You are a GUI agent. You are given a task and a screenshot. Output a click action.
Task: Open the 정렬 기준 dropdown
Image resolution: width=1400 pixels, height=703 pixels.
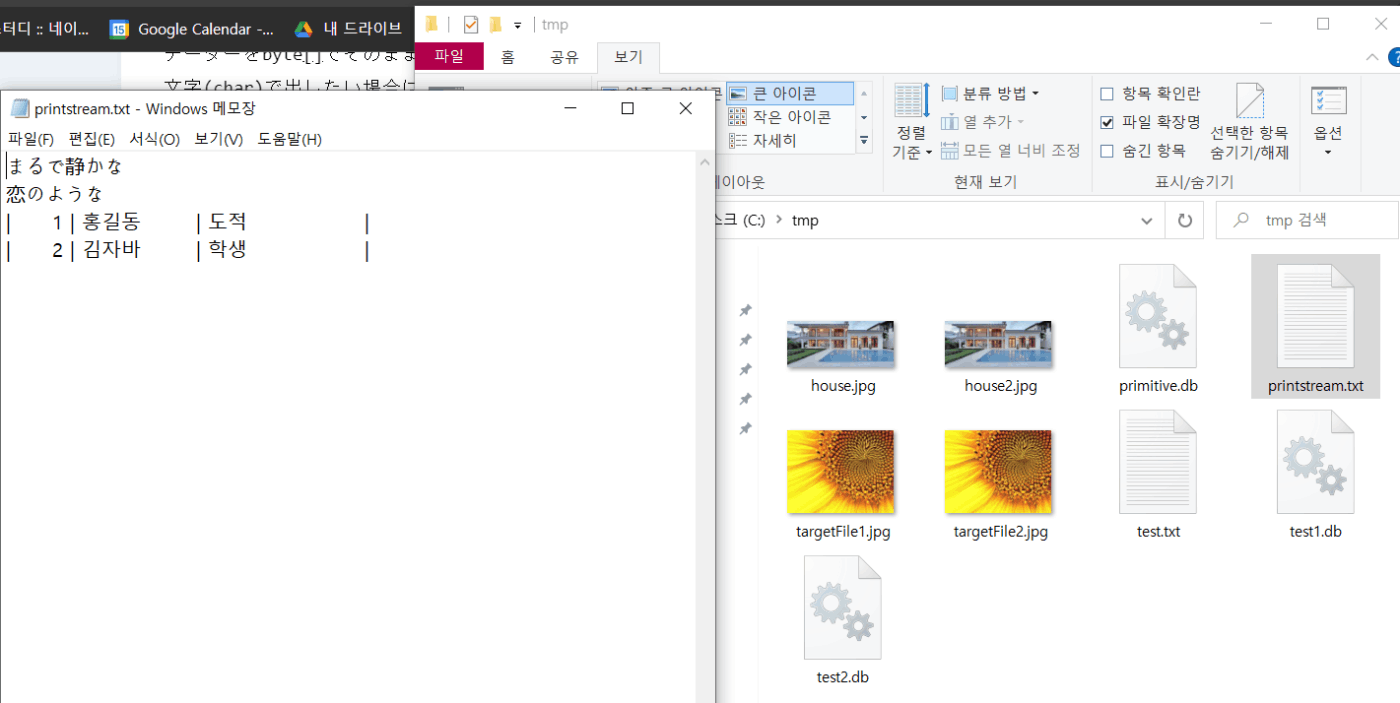911,122
